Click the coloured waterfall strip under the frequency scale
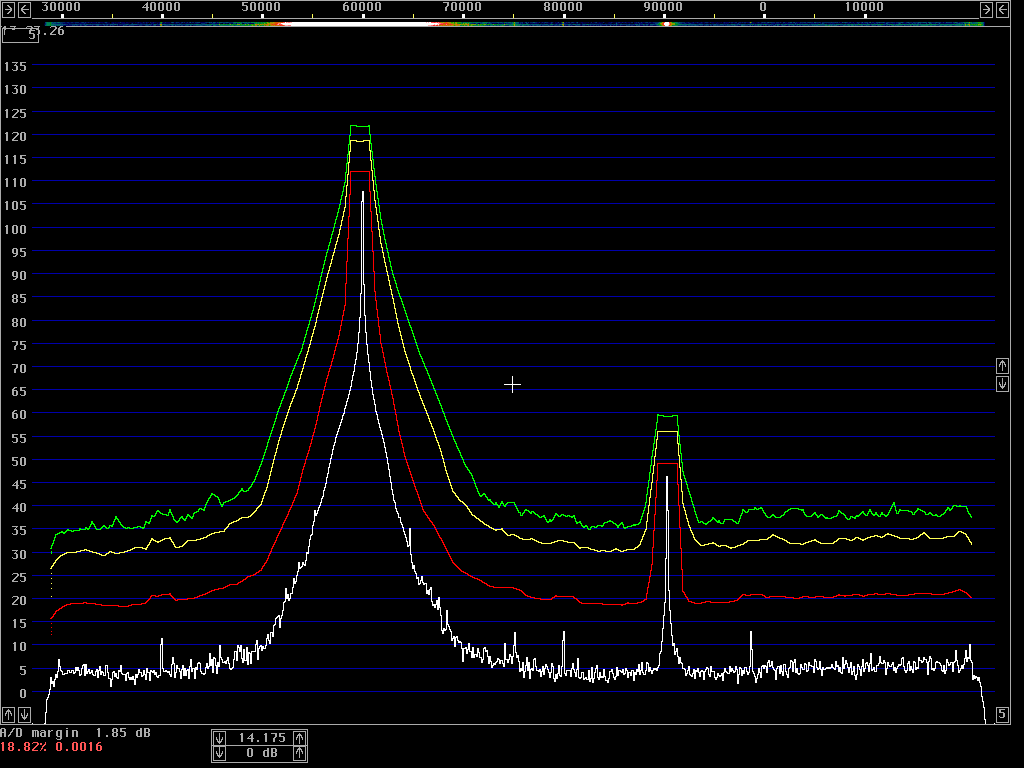The width and height of the screenshot is (1024, 768). click(515, 24)
